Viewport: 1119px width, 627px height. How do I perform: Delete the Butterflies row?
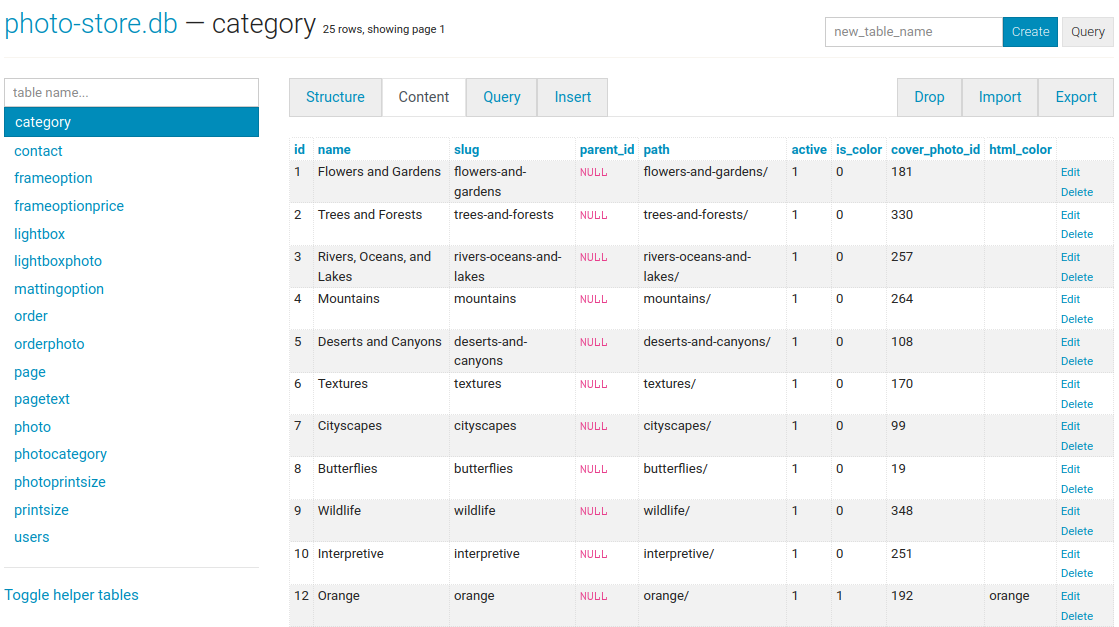(1076, 489)
